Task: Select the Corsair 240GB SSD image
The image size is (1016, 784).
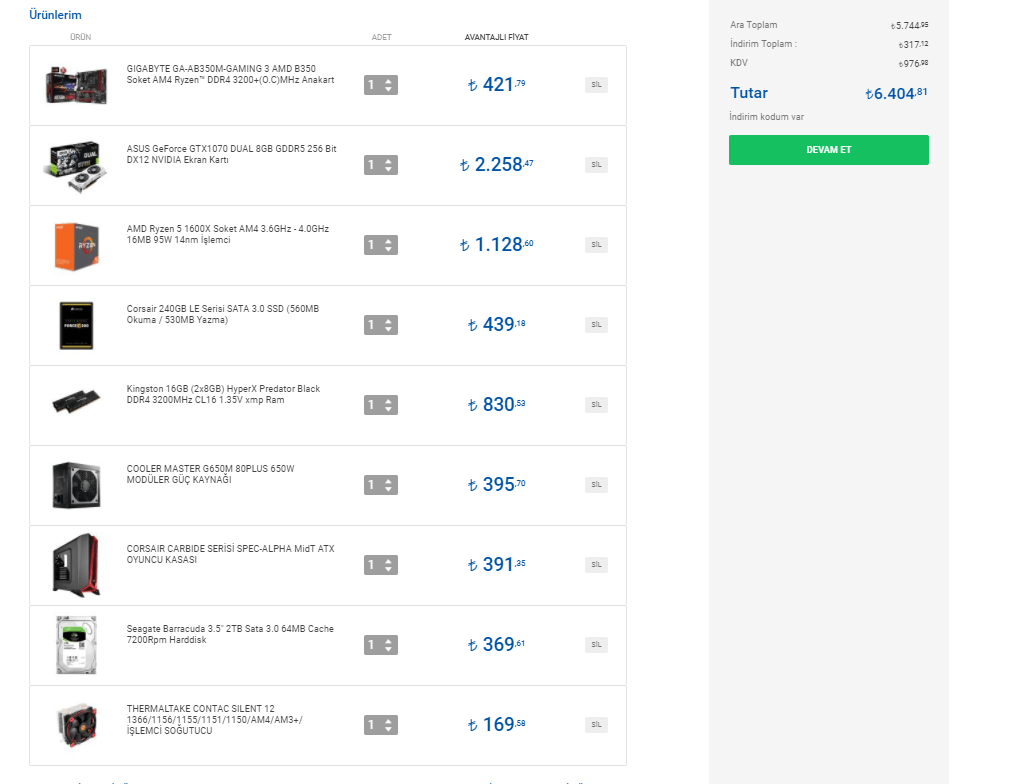Action: click(x=76, y=325)
